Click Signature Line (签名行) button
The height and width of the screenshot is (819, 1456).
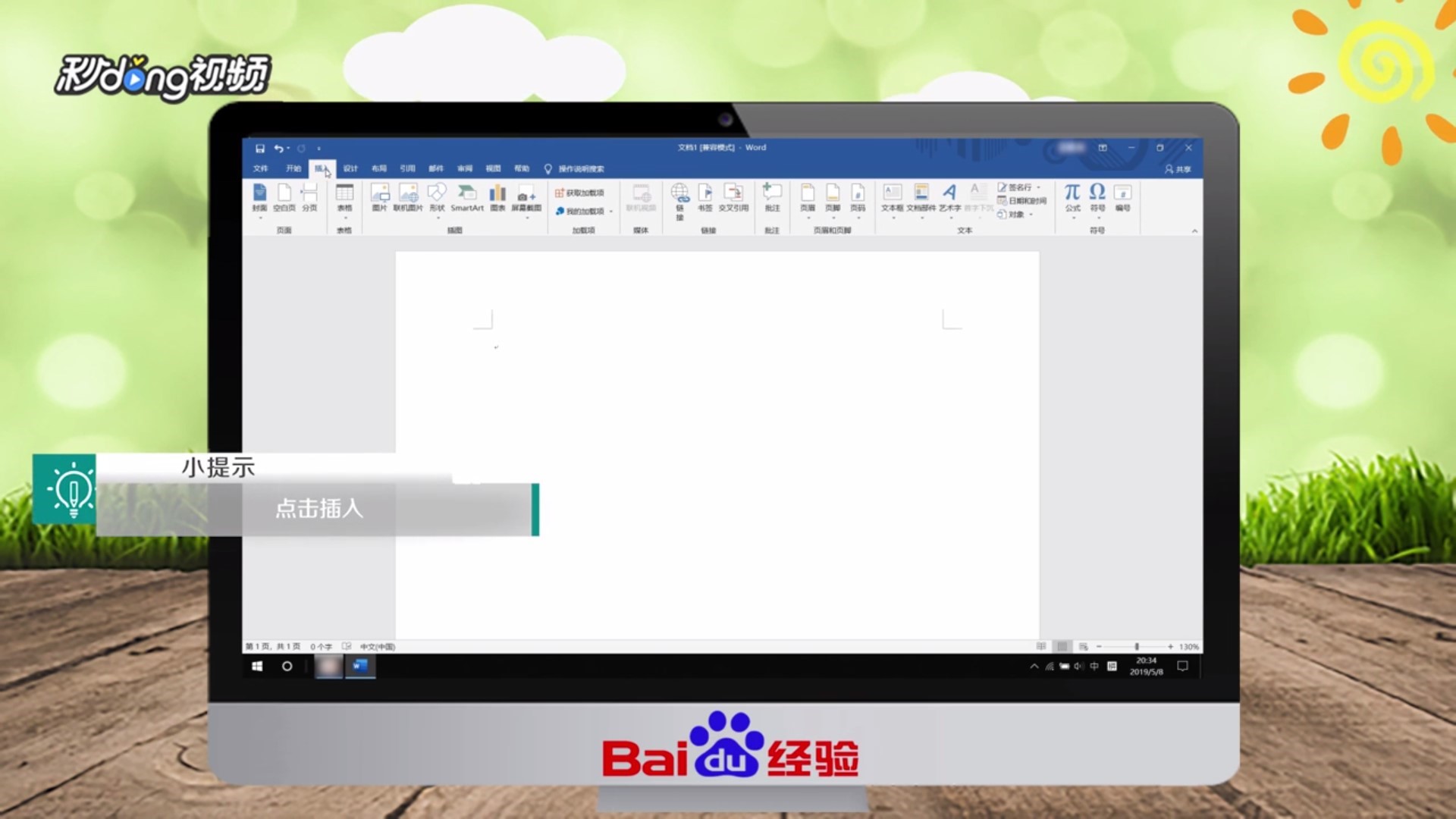[1015, 187]
